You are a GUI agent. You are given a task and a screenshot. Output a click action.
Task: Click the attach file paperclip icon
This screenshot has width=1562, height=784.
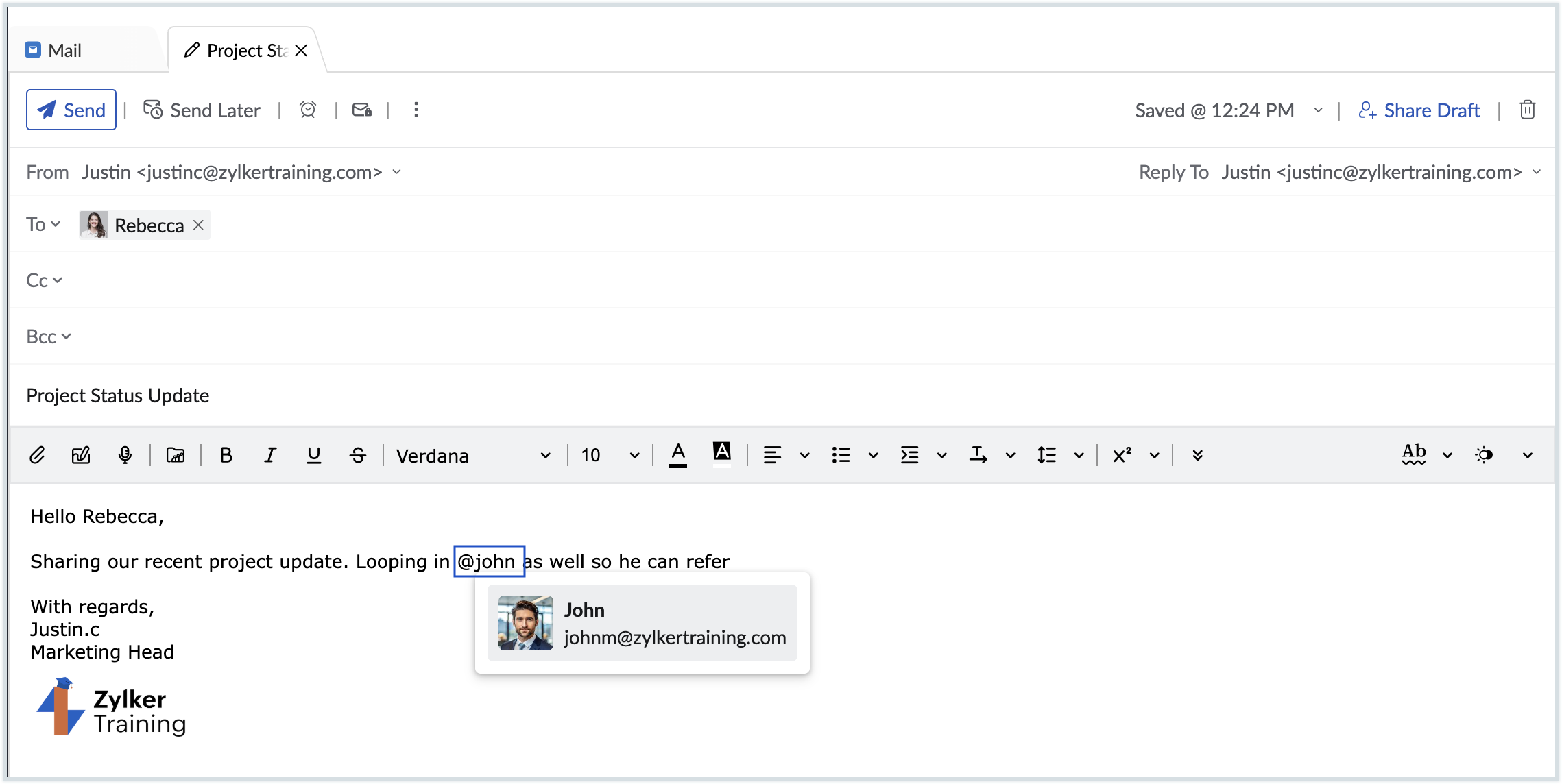(x=37, y=455)
